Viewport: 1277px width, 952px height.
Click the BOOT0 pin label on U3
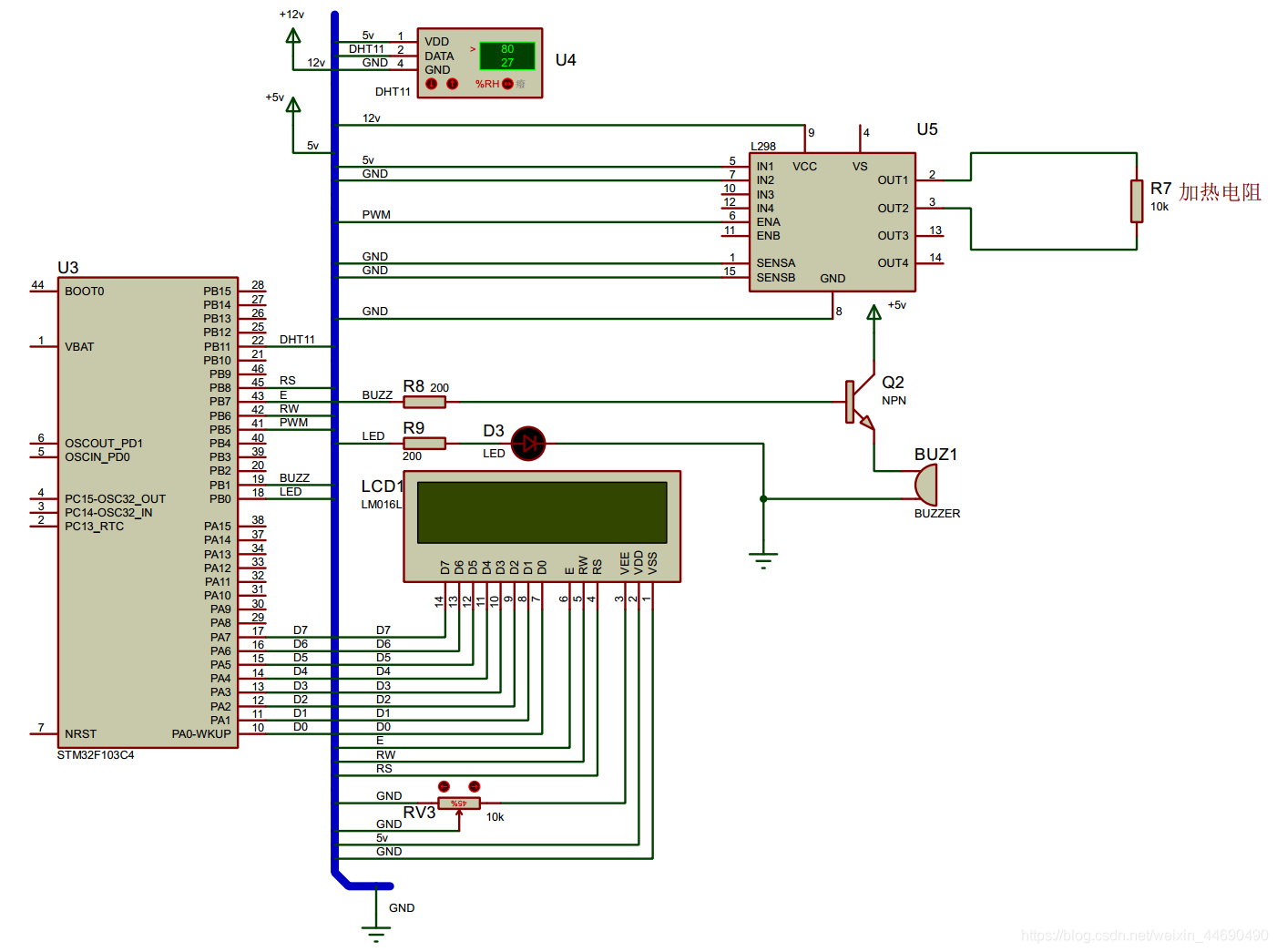(x=85, y=292)
